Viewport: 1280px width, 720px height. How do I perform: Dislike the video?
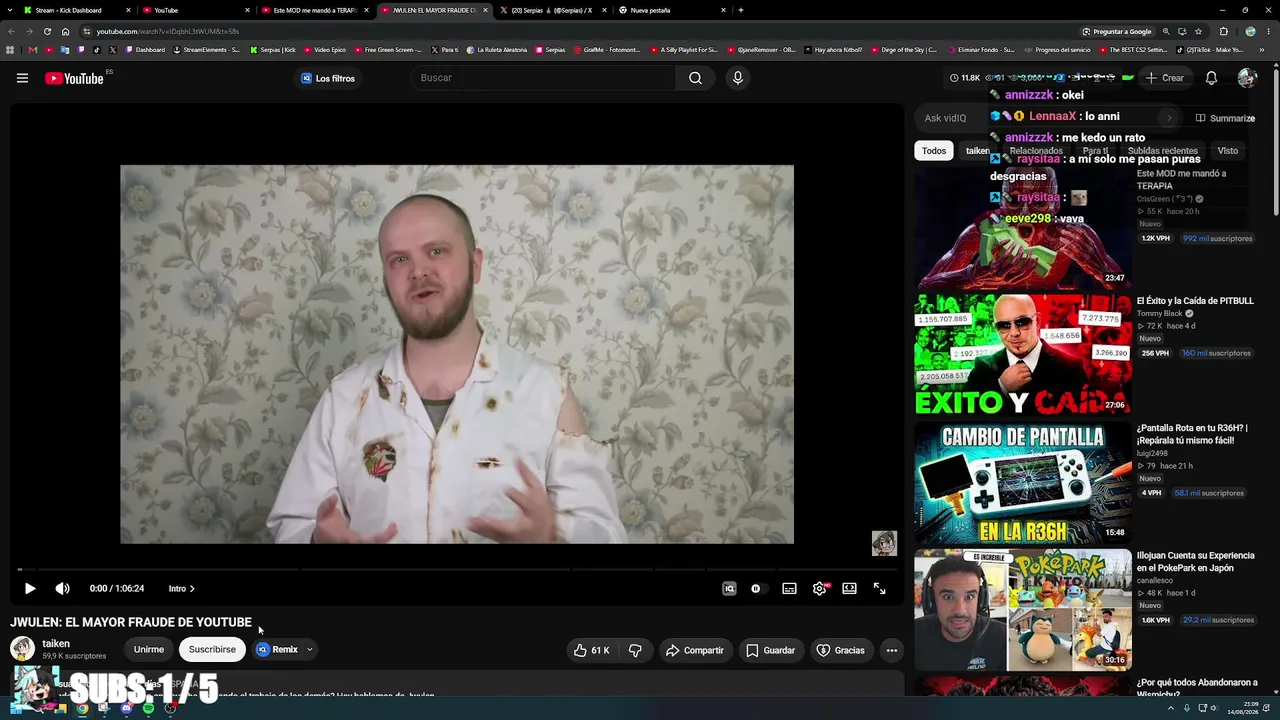635,650
